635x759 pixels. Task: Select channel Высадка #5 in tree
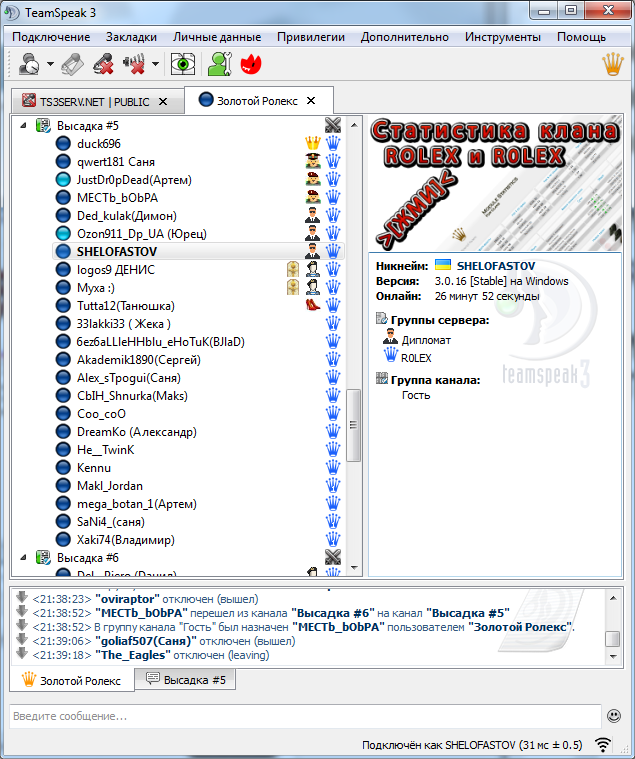[x=88, y=126]
